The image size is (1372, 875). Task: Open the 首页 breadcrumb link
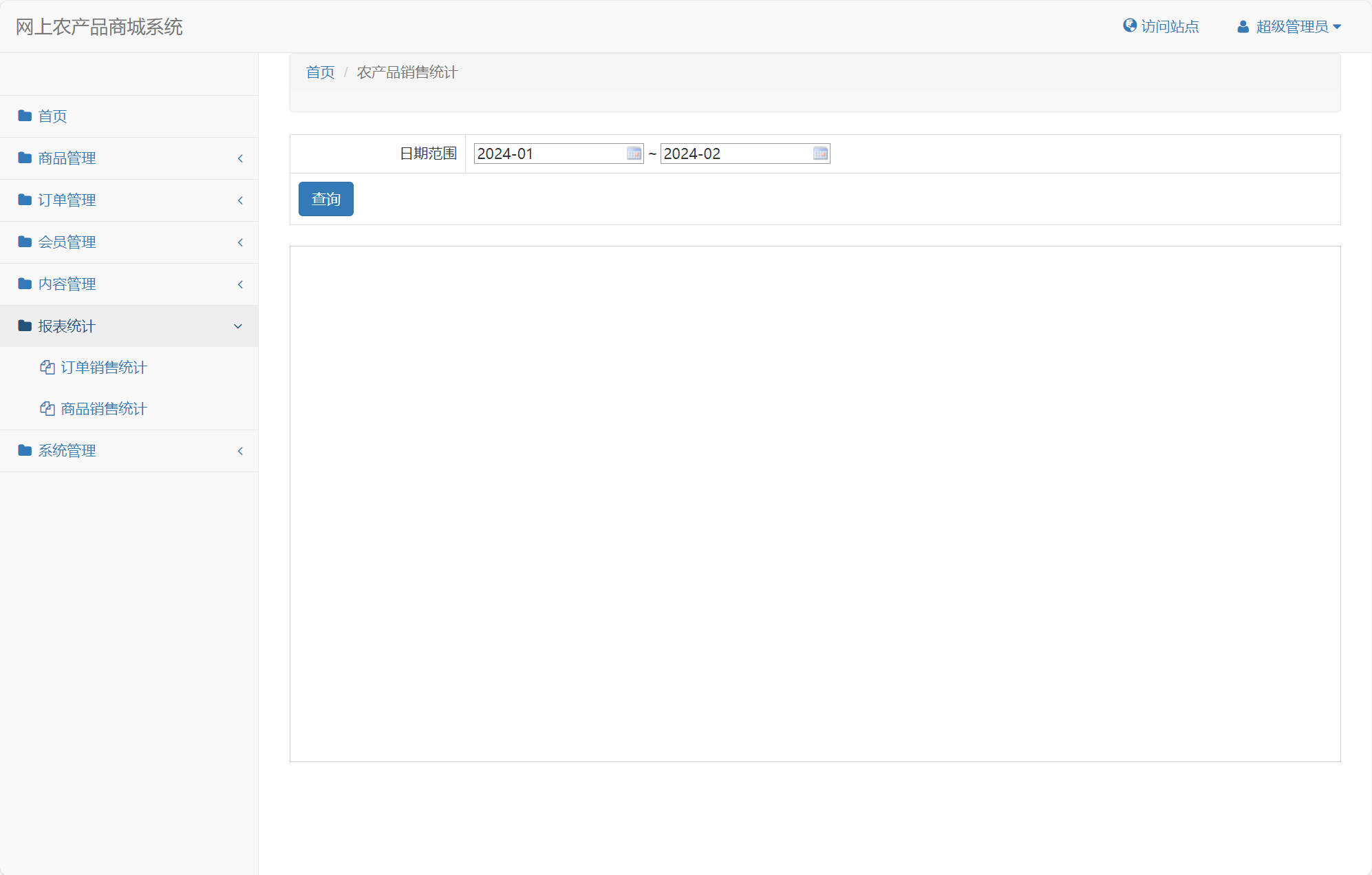[319, 72]
